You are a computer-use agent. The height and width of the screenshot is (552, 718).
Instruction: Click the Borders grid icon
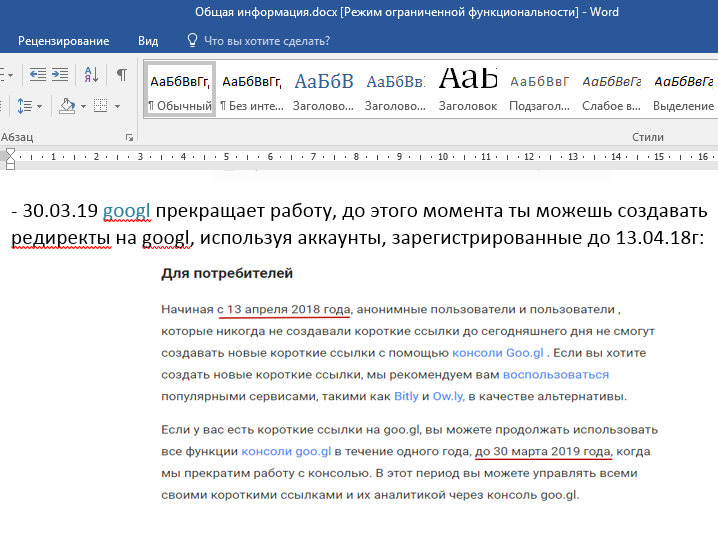pos(100,106)
